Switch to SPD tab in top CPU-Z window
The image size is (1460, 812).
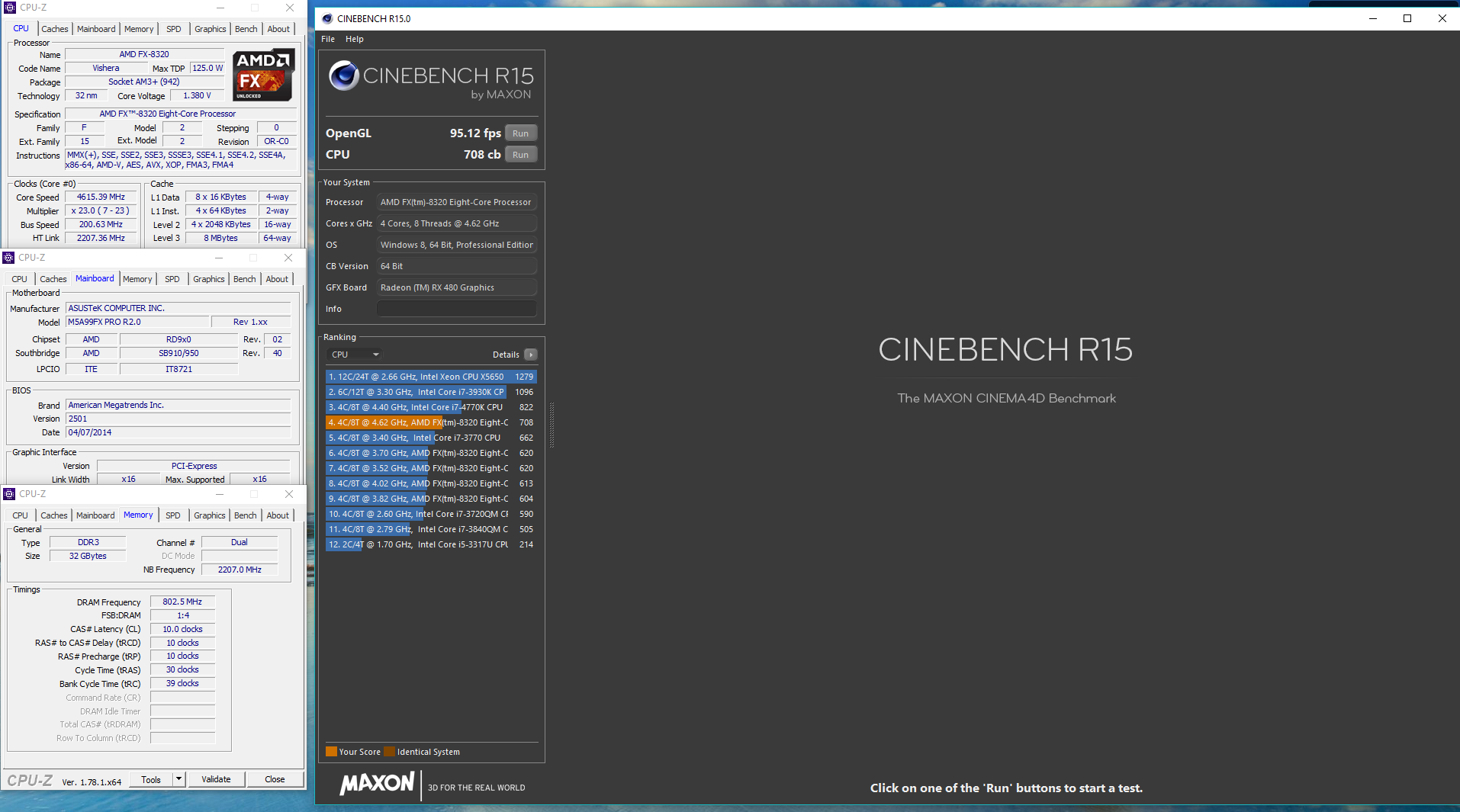[174, 29]
